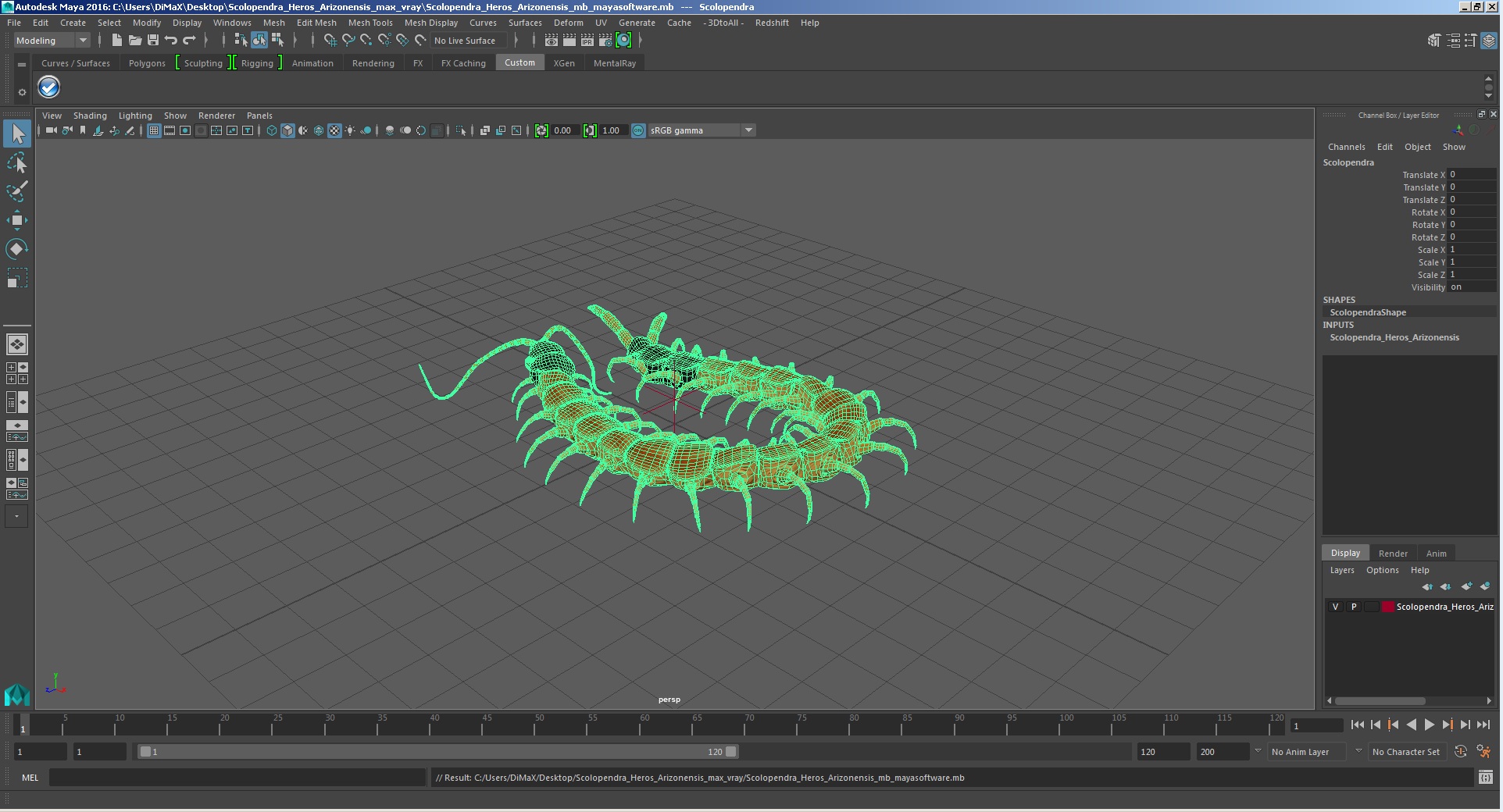Toggle isolate select in viewport
Viewport: 1503px width, 812px height.
[x=461, y=130]
